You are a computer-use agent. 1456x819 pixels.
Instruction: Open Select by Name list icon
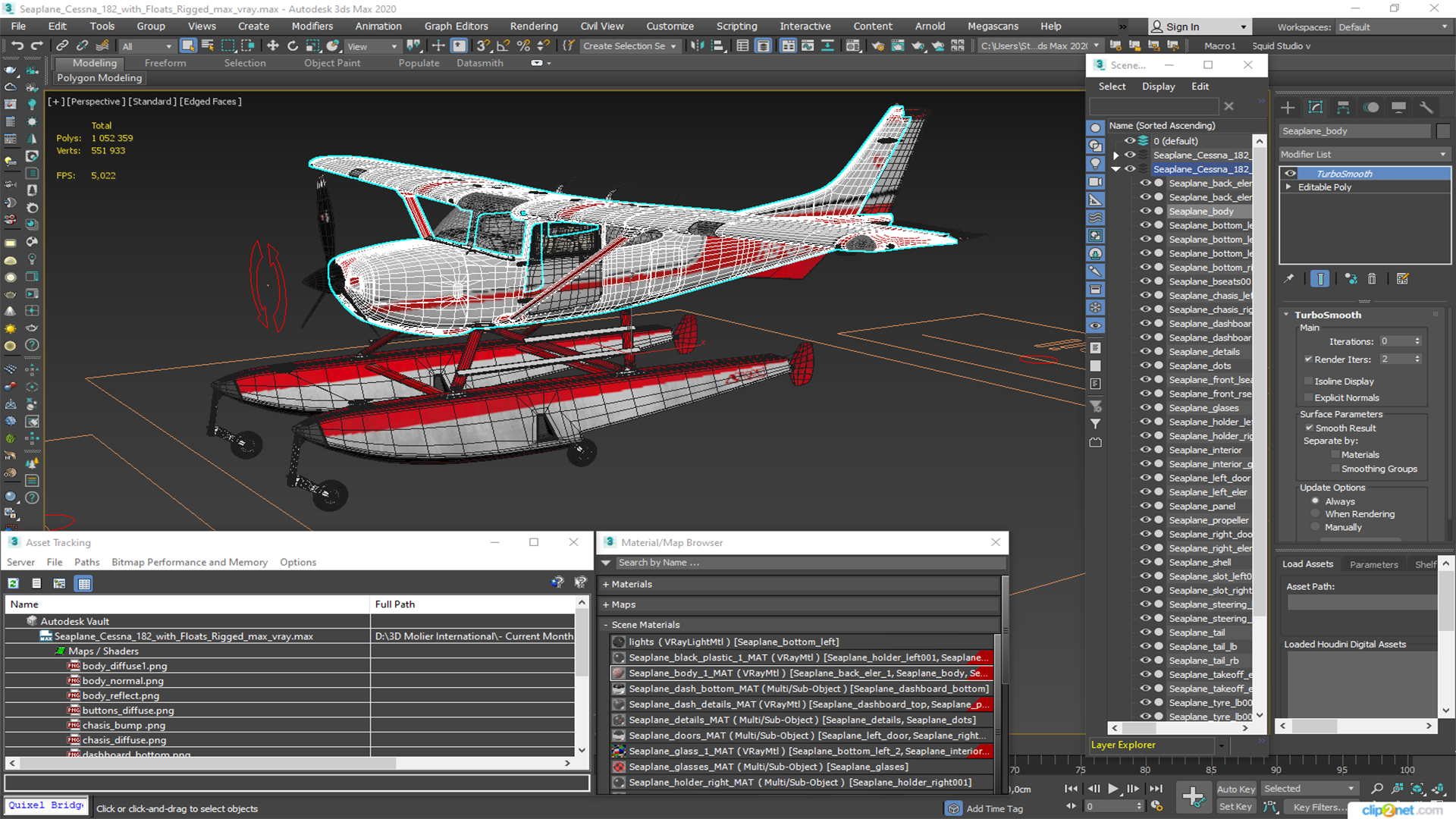click(x=208, y=45)
